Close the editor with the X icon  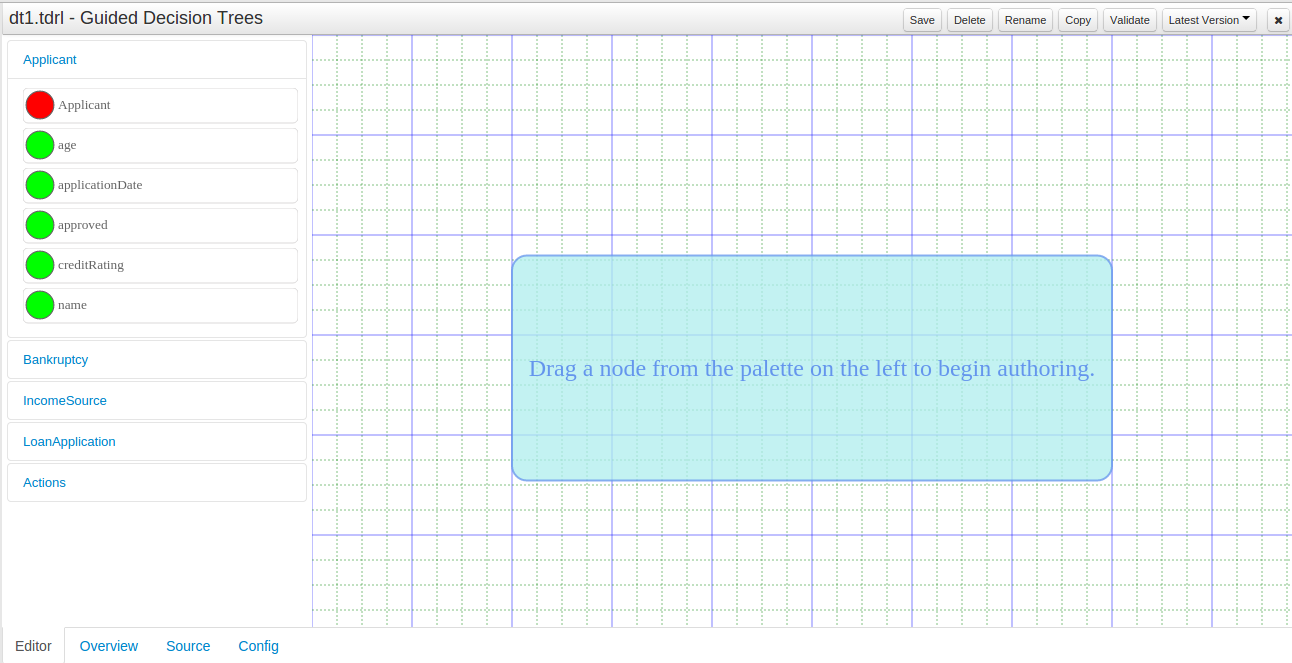(x=1278, y=20)
